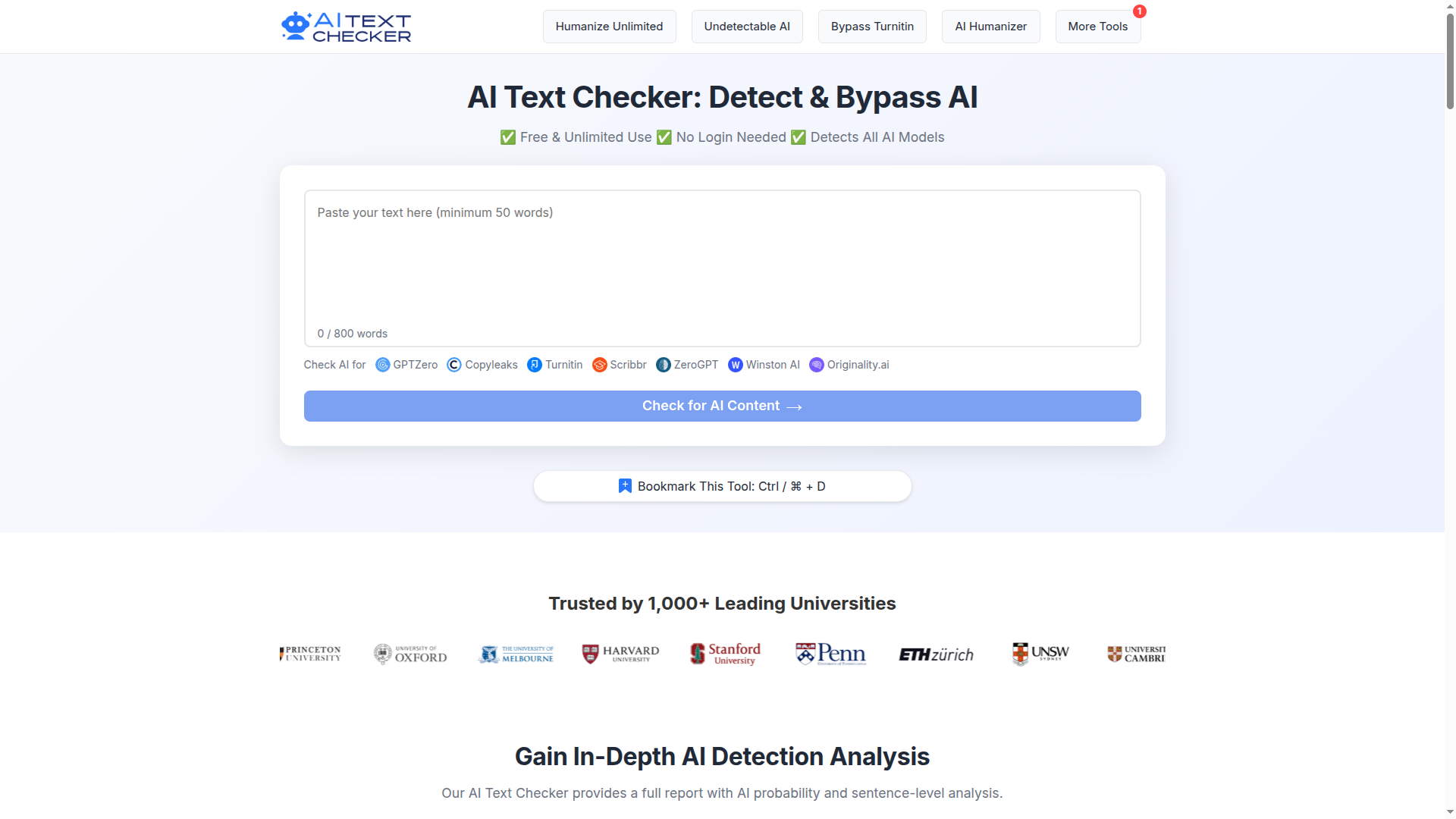The width and height of the screenshot is (1456, 819).
Task: Click the Scribbr detector icon
Action: [599, 365]
